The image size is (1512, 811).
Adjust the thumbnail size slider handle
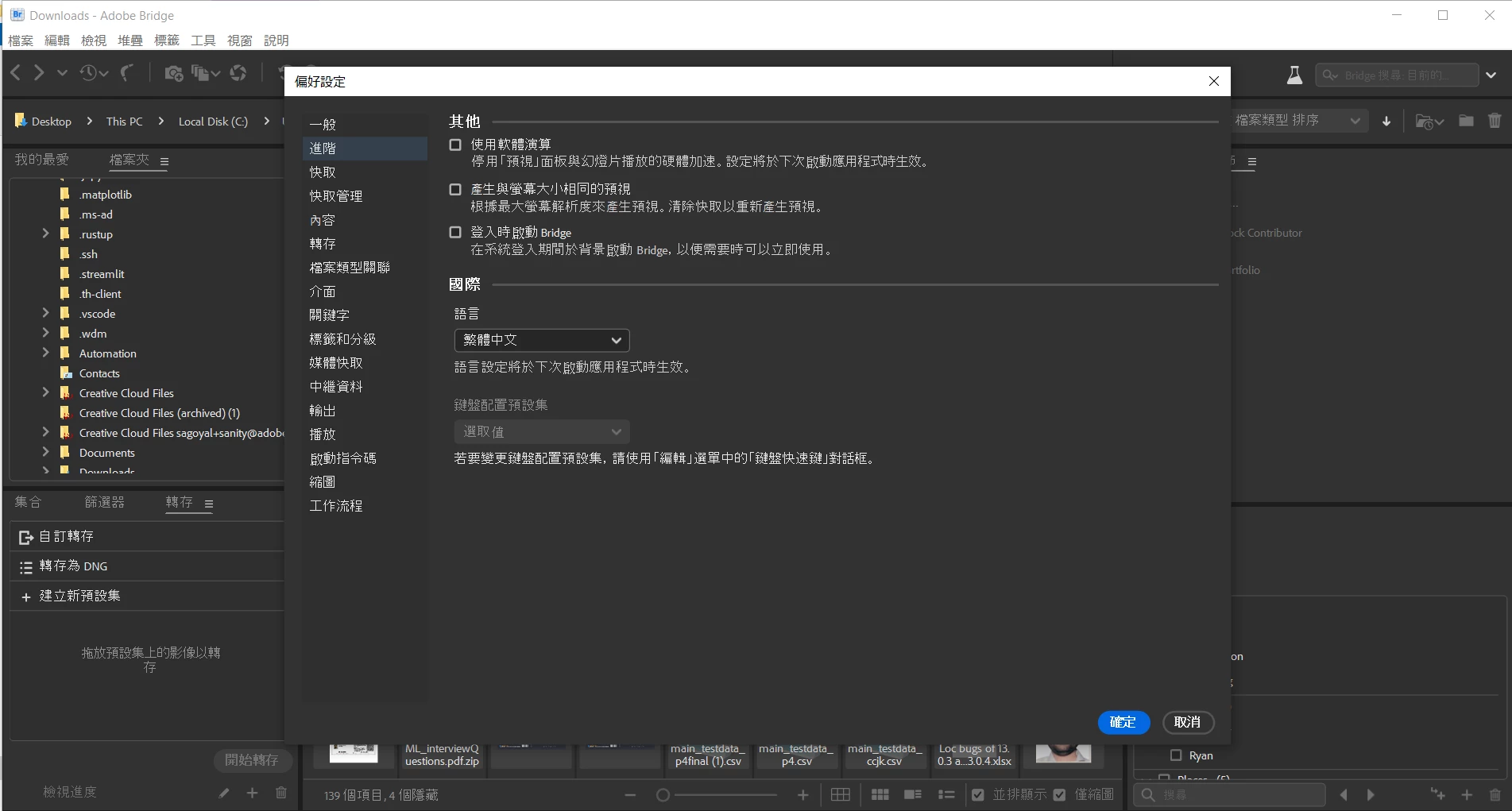pos(663,794)
